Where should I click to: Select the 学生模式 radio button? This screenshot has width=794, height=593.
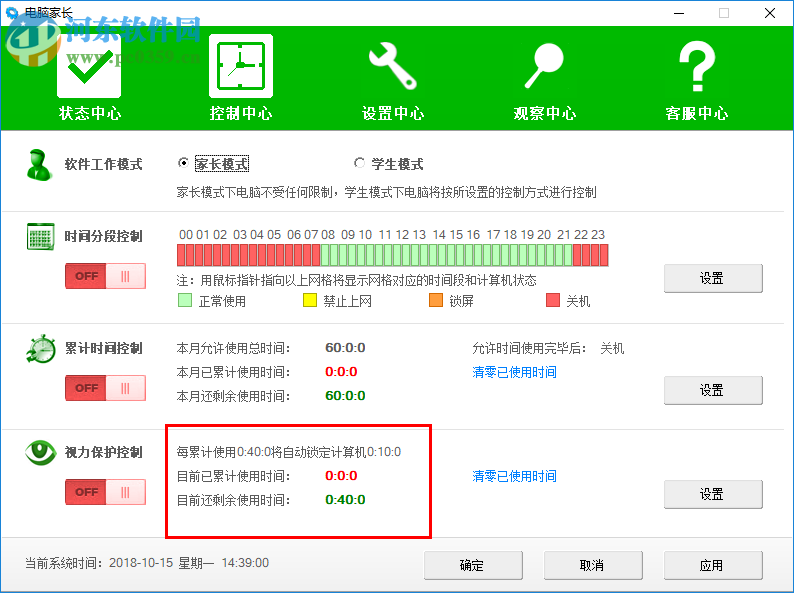point(359,163)
